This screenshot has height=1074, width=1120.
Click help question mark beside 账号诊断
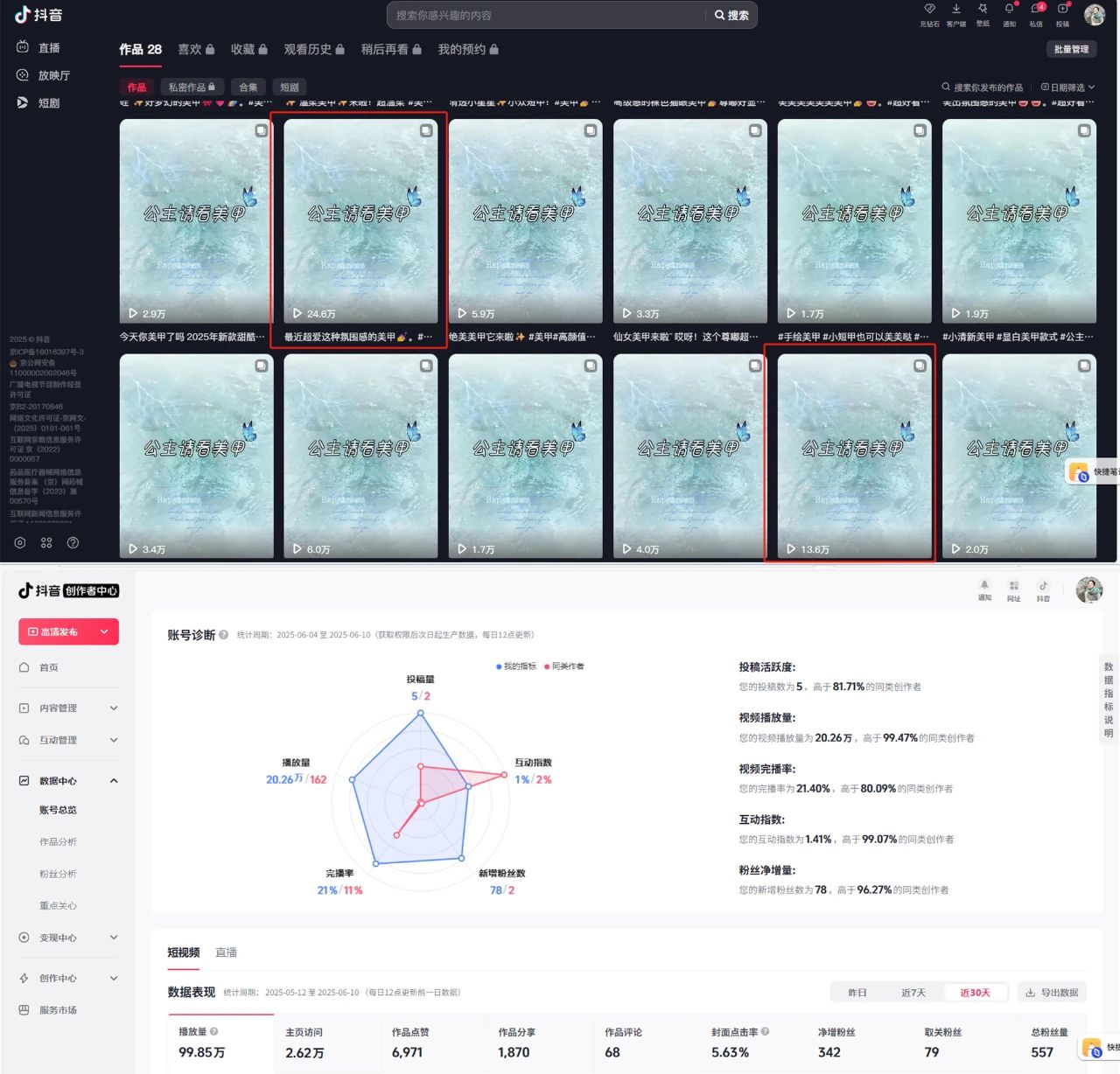[x=224, y=635]
